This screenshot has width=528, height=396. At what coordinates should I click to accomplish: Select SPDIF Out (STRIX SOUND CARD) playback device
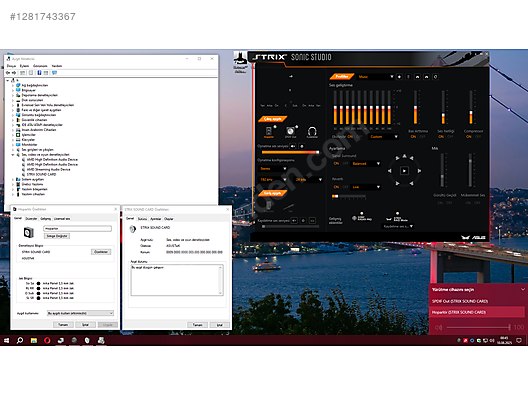[477, 301]
